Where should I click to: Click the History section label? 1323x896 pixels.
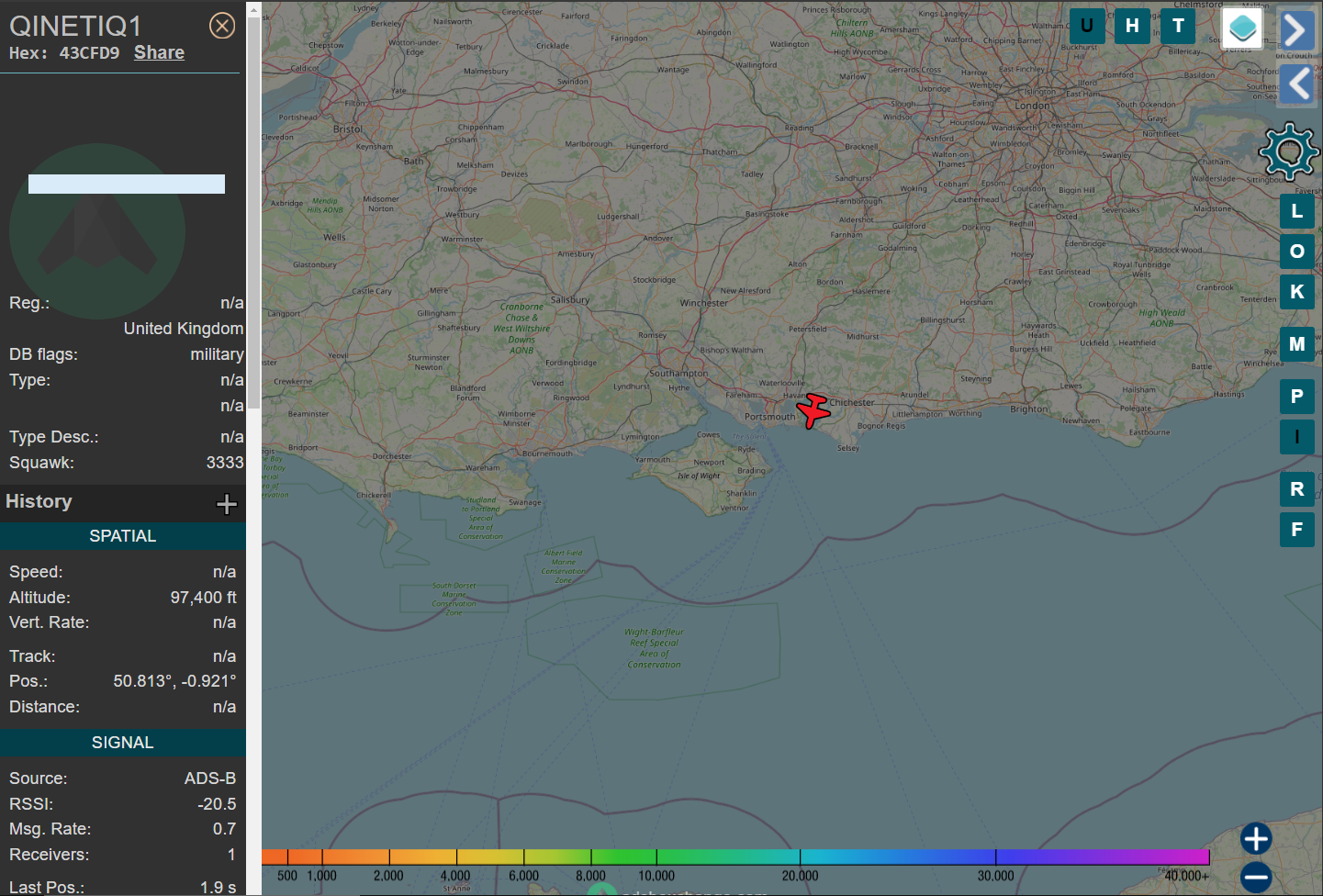click(x=39, y=501)
